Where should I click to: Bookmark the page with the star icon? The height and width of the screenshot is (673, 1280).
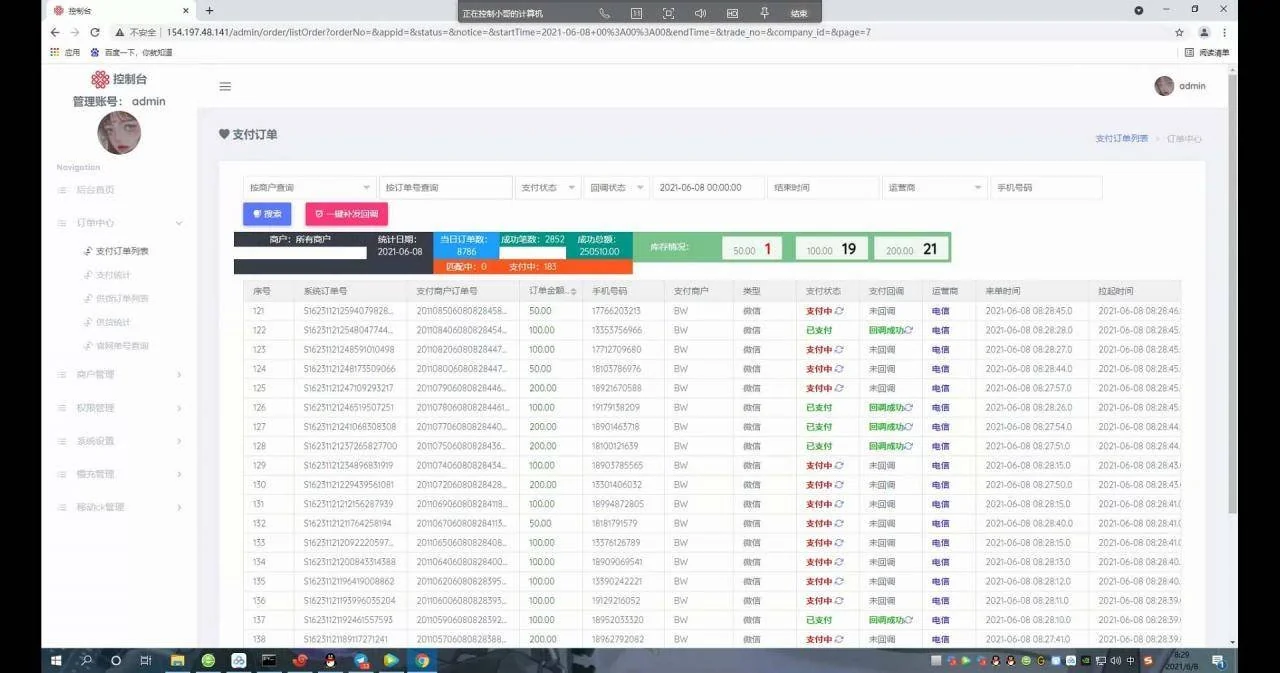[x=1180, y=32]
